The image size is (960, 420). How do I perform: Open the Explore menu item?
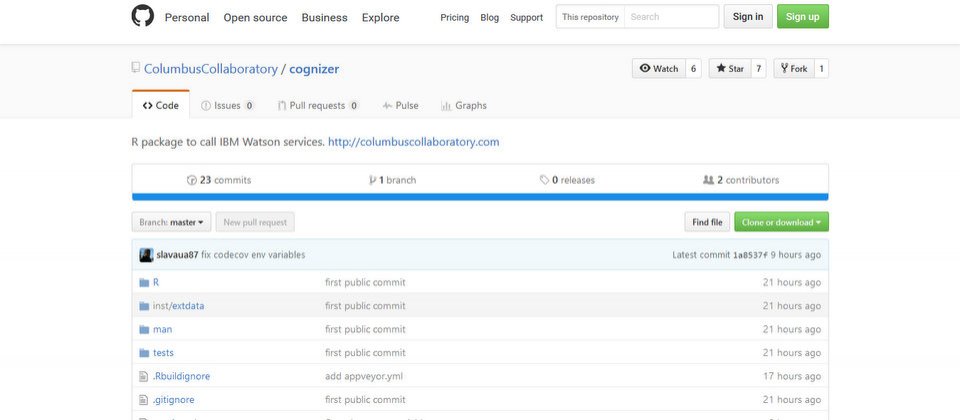click(380, 17)
